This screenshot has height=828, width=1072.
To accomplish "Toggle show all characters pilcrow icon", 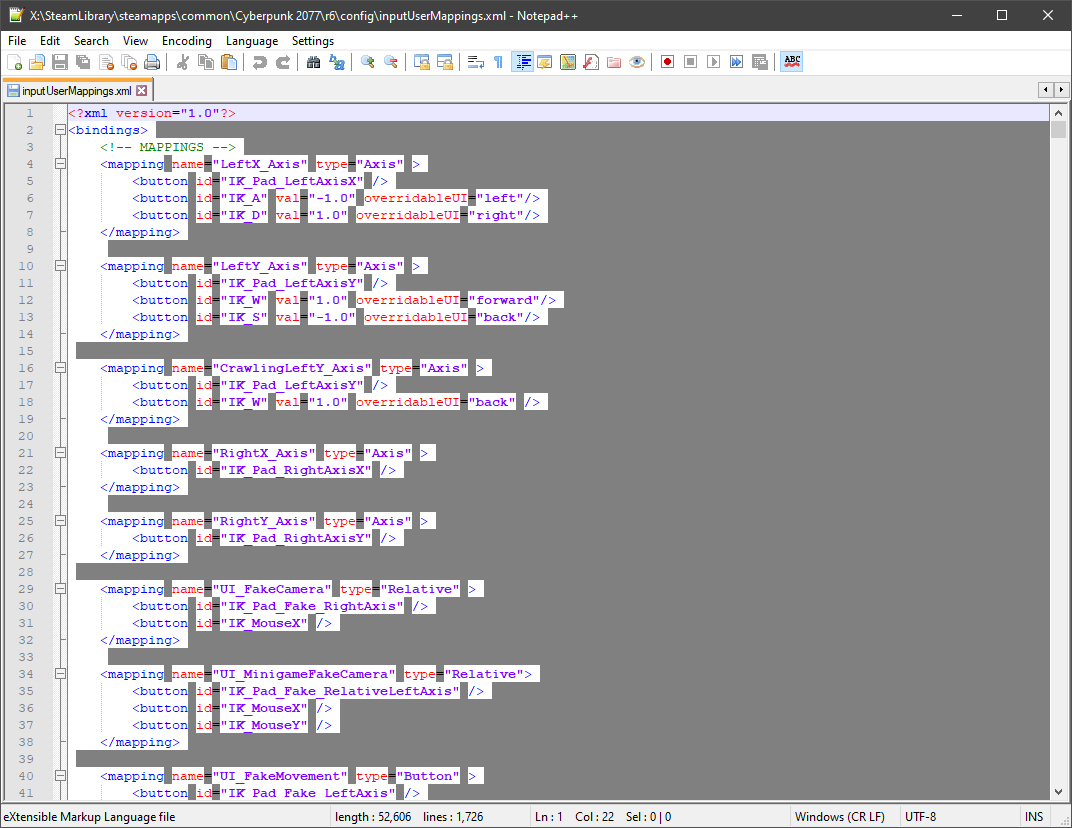I will 498,62.
